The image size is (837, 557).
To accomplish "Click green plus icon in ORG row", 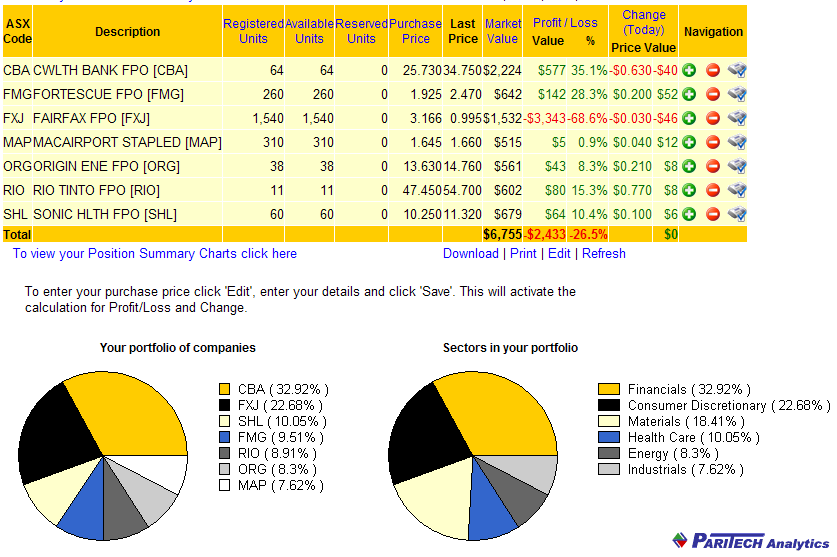I will pyautogui.click(x=689, y=166).
